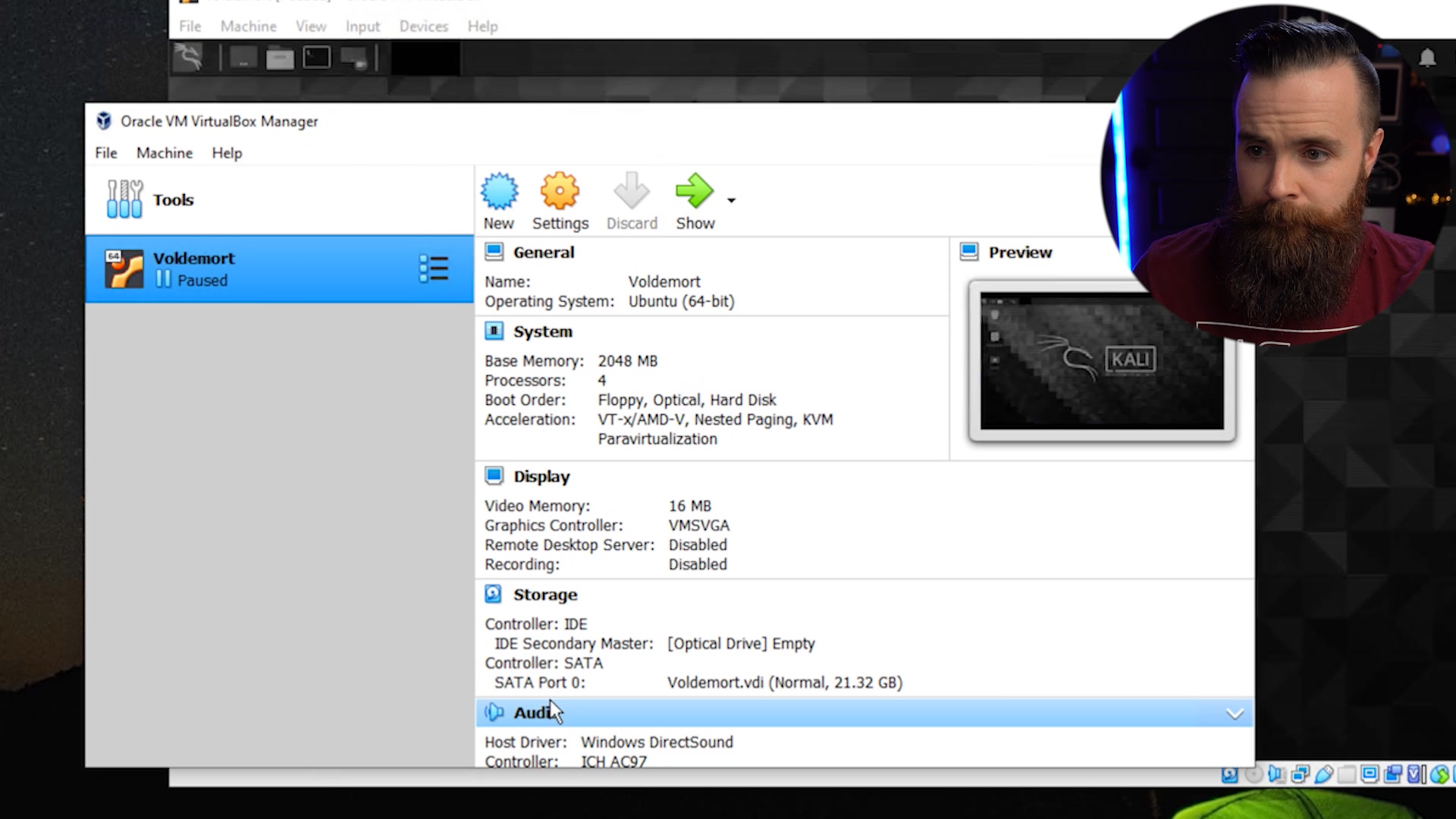Click the Preview section header
This screenshot has width=1456, height=819.
(1020, 253)
